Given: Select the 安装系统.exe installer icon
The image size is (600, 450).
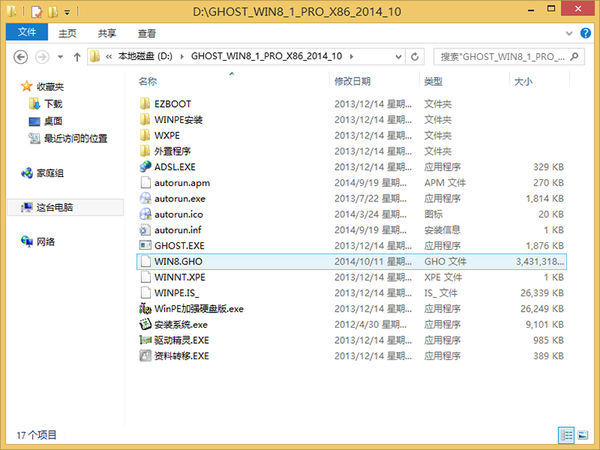Looking at the screenshot, I should click(x=145, y=324).
